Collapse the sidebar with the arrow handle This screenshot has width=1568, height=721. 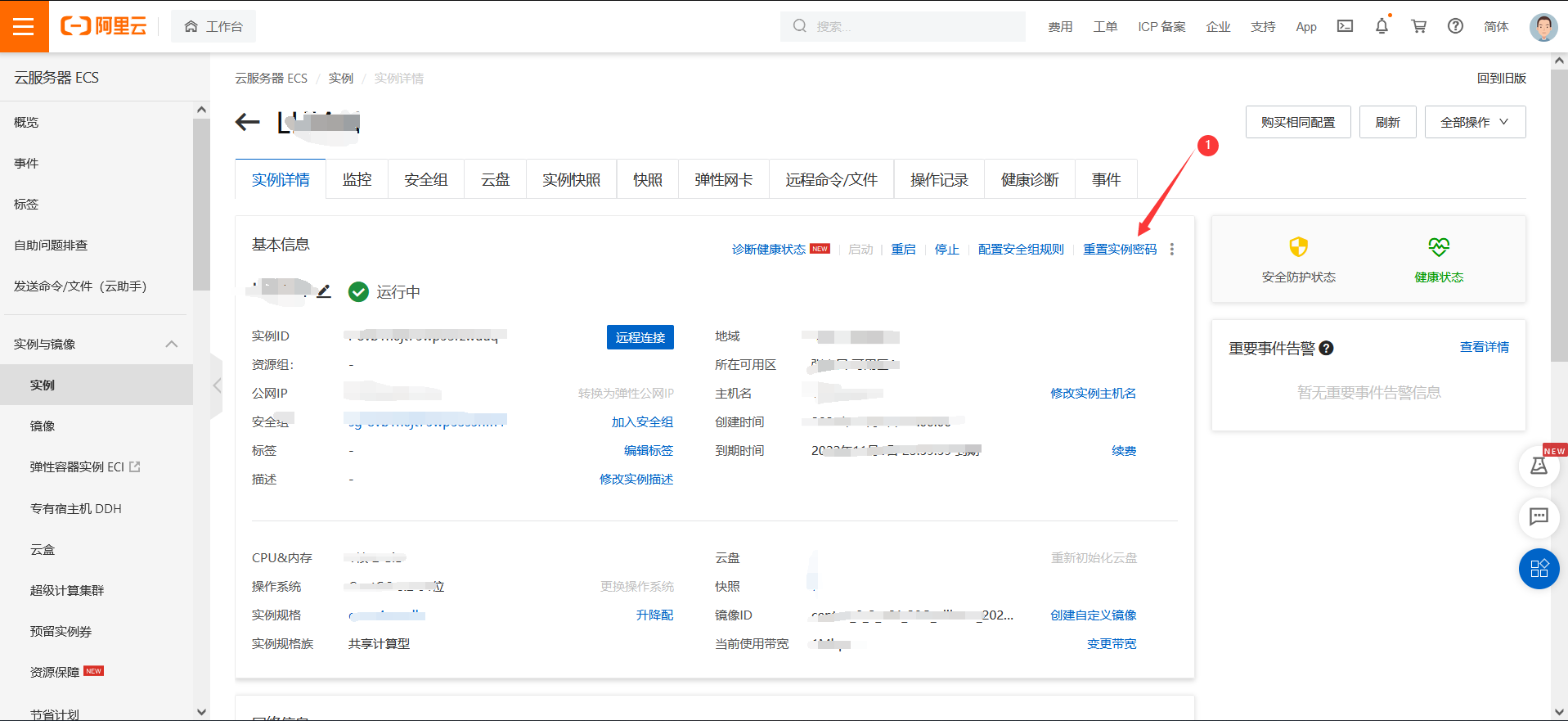coord(216,385)
